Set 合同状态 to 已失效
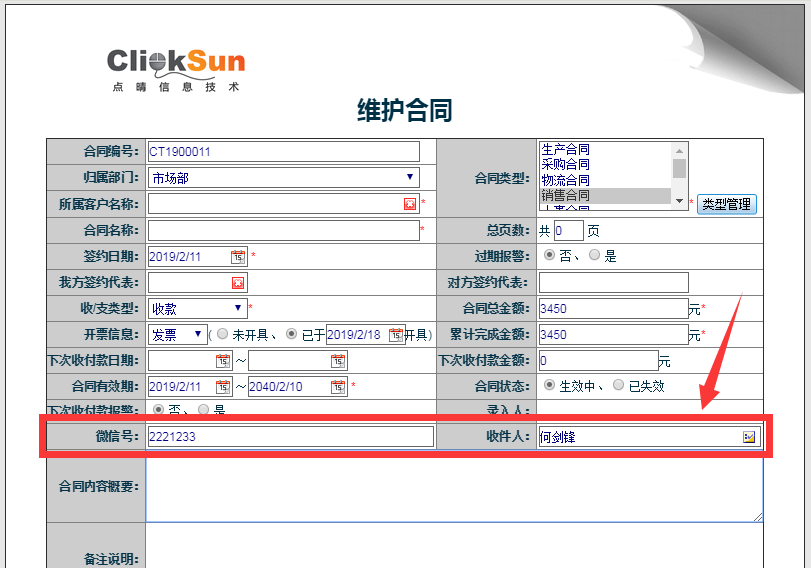This screenshot has height=568, width=811. pos(619,385)
